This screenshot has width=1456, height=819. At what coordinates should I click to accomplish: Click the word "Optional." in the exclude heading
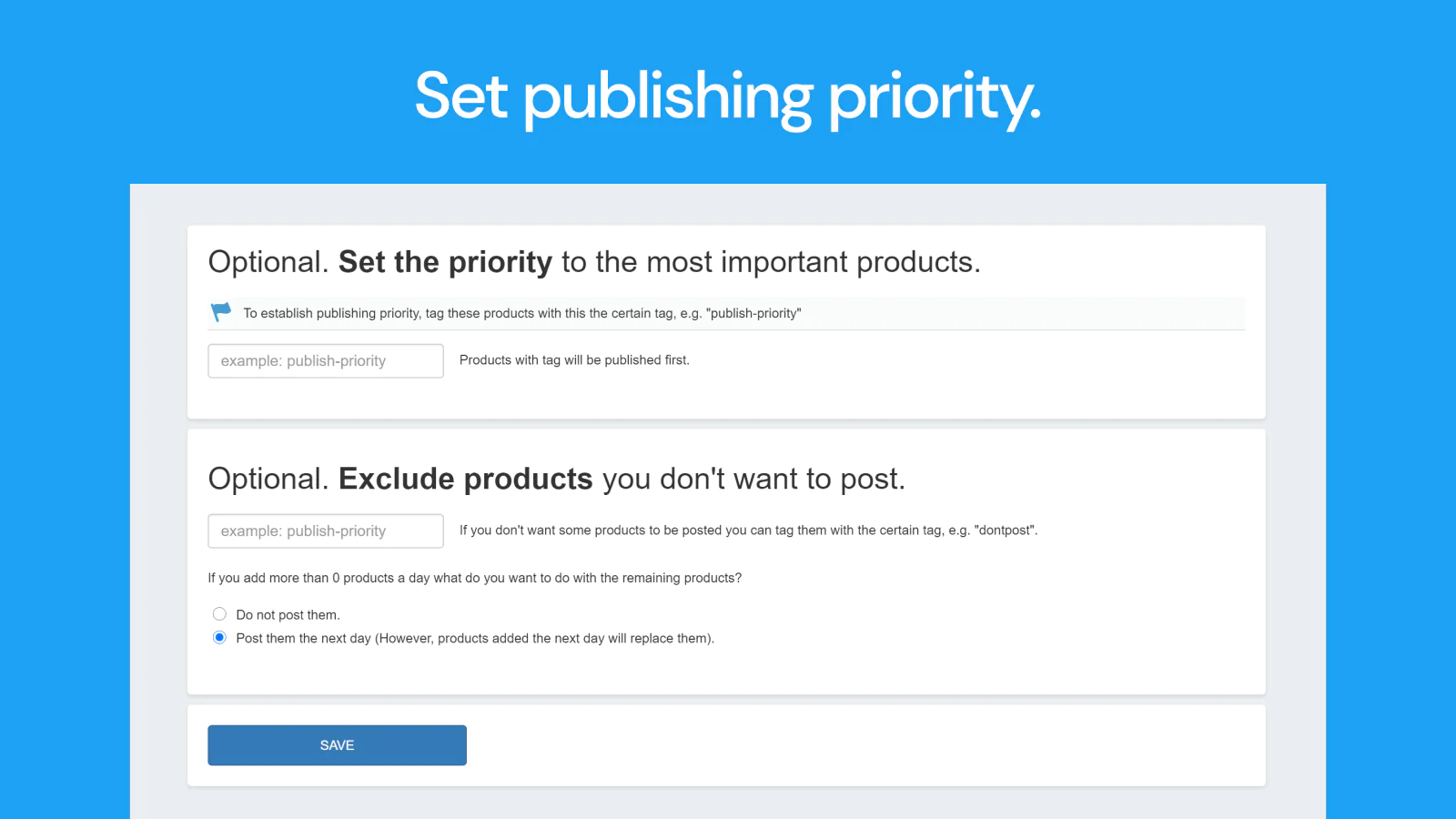click(x=268, y=479)
